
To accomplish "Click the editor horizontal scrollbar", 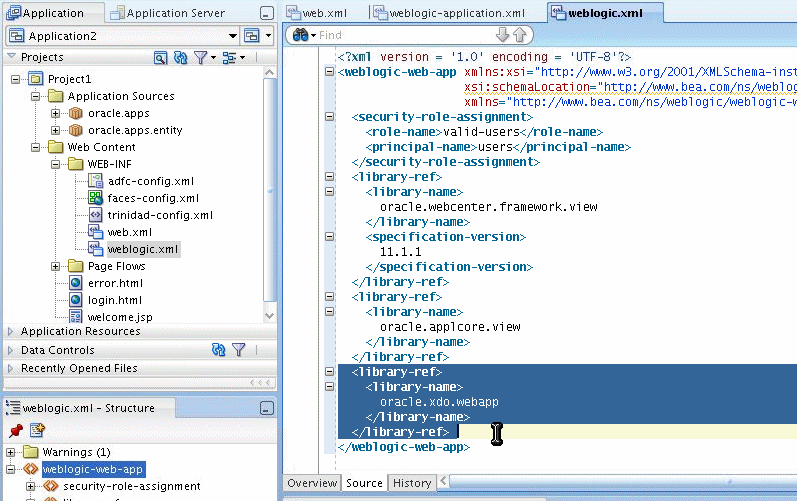I will pyautogui.click(x=623, y=481).
